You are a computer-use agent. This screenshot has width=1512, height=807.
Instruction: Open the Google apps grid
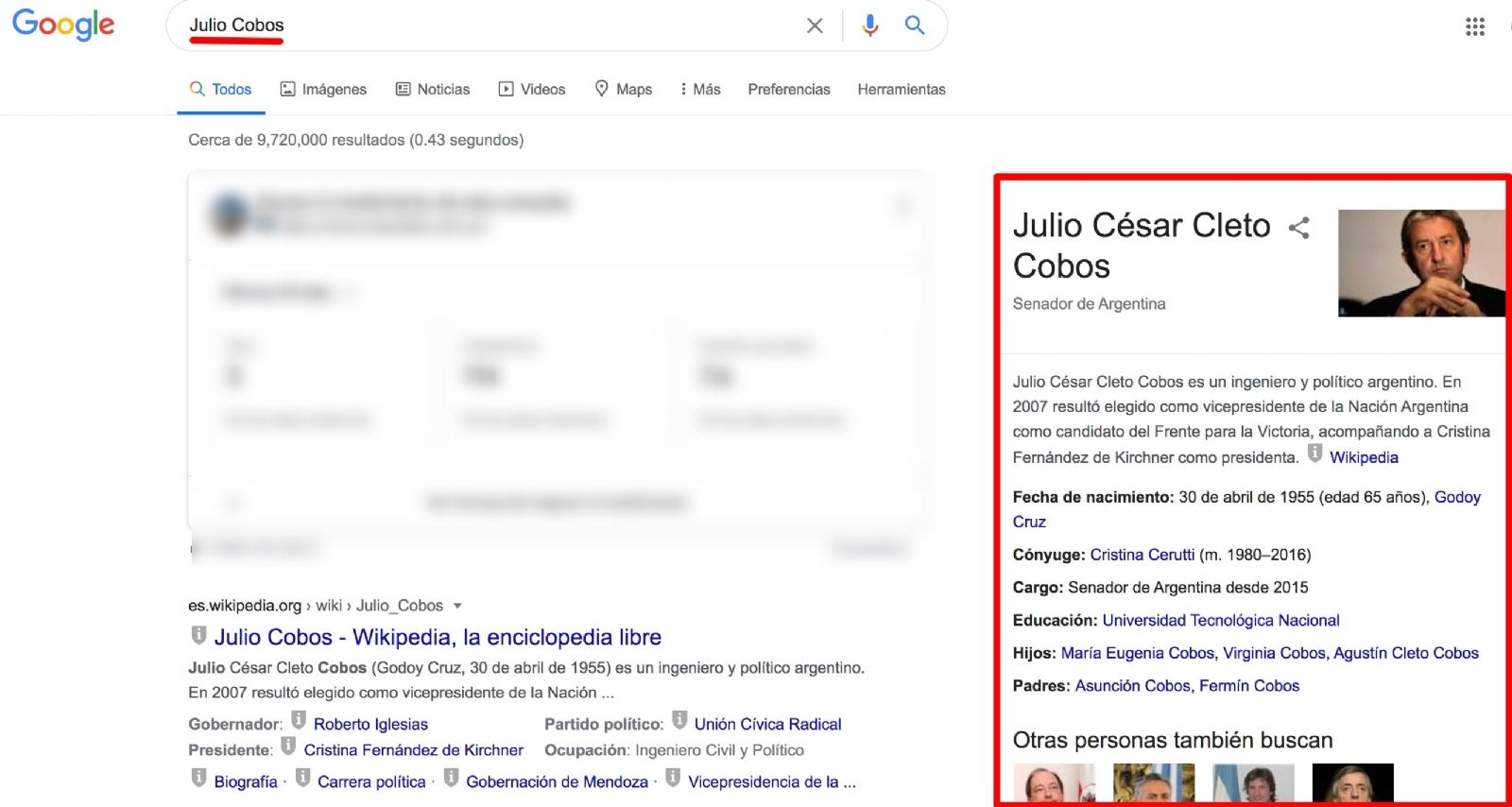[1474, 26]
